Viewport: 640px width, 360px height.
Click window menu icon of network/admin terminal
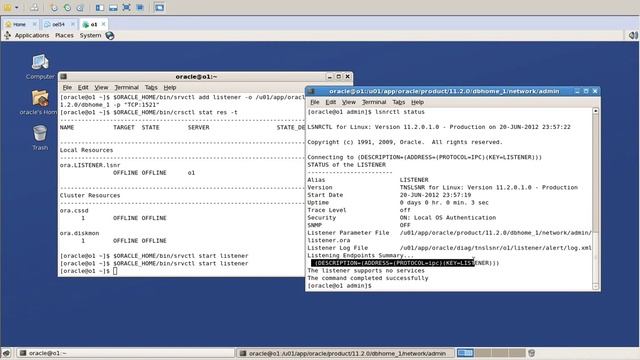[311, 91]
